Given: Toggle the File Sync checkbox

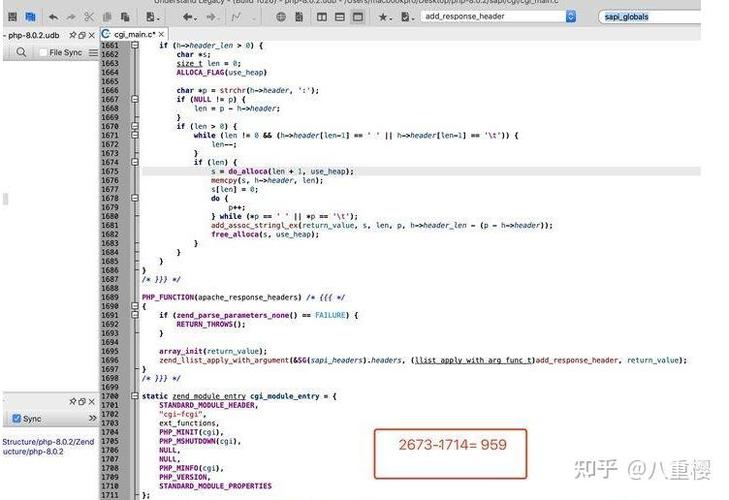Looking at the screenshot, I should tap(43, 52).
